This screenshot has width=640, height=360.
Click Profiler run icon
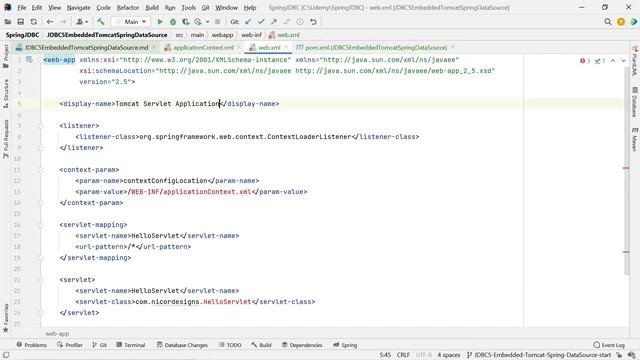198,22
